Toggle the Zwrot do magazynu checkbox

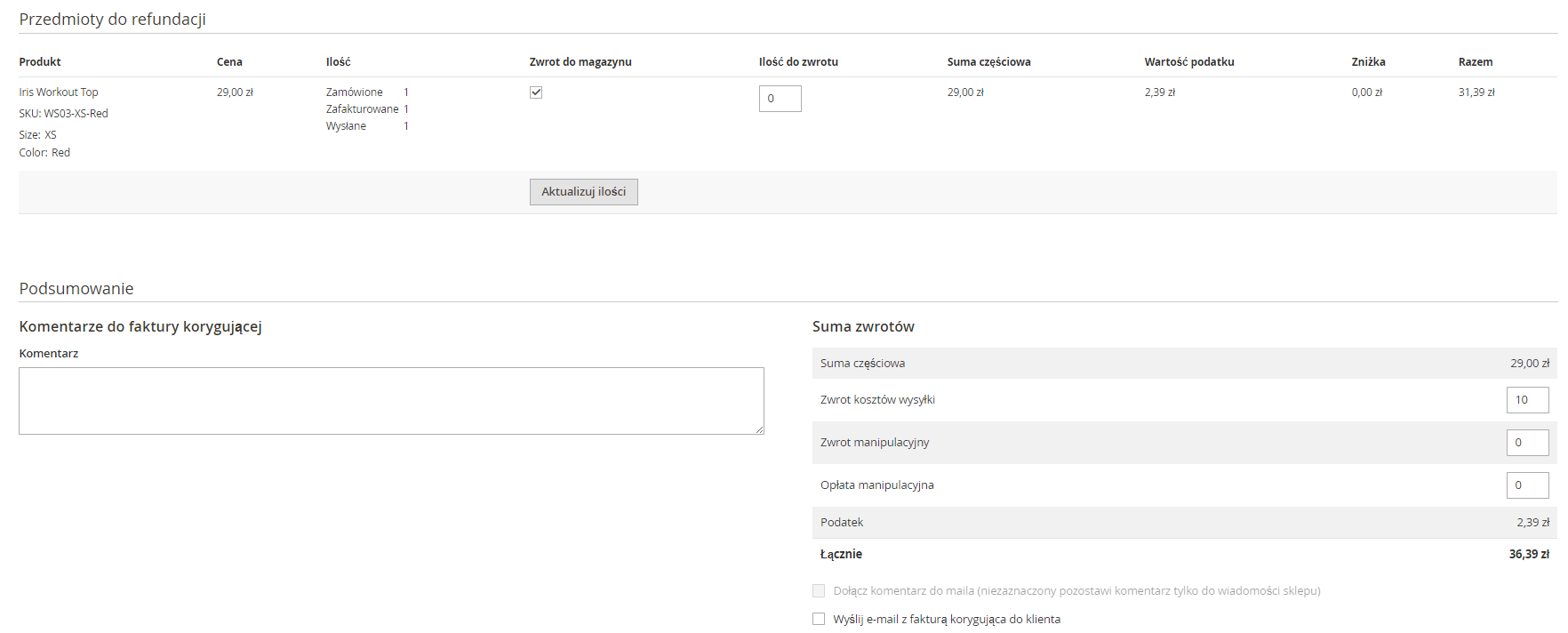536,92
